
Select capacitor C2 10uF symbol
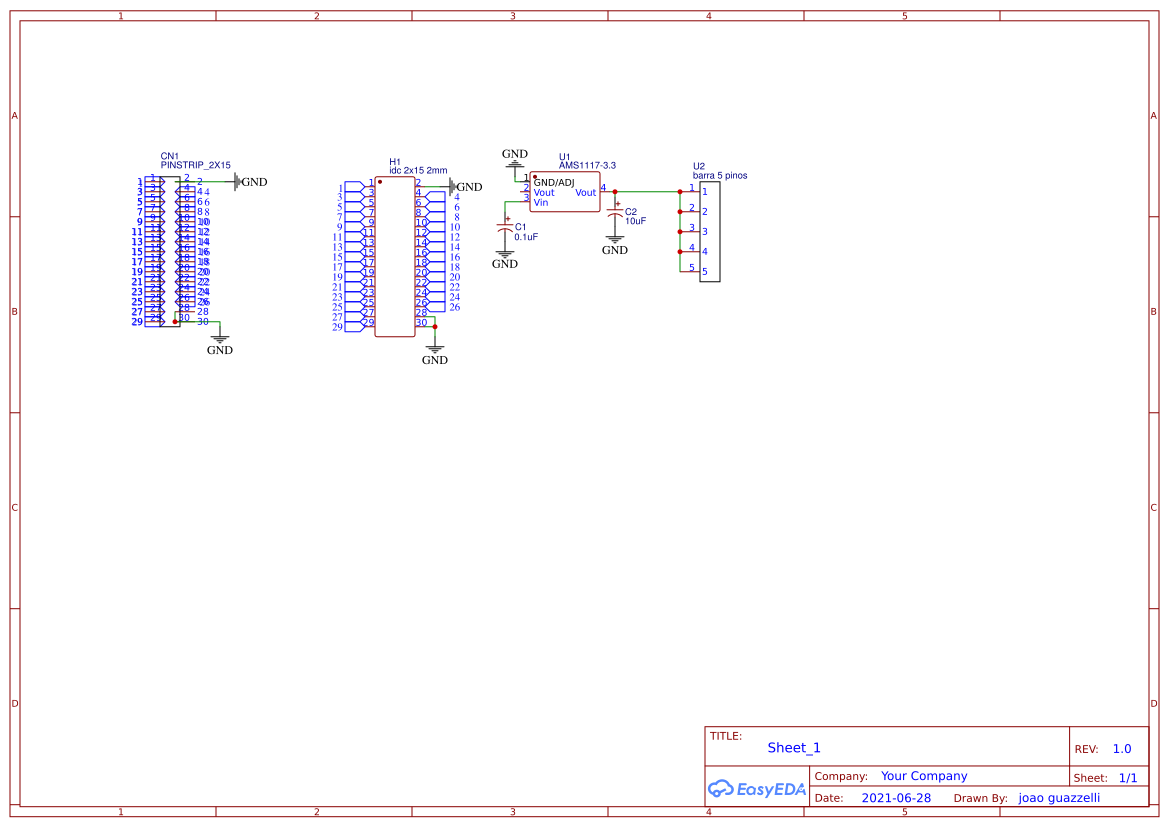tap(615, 213)
